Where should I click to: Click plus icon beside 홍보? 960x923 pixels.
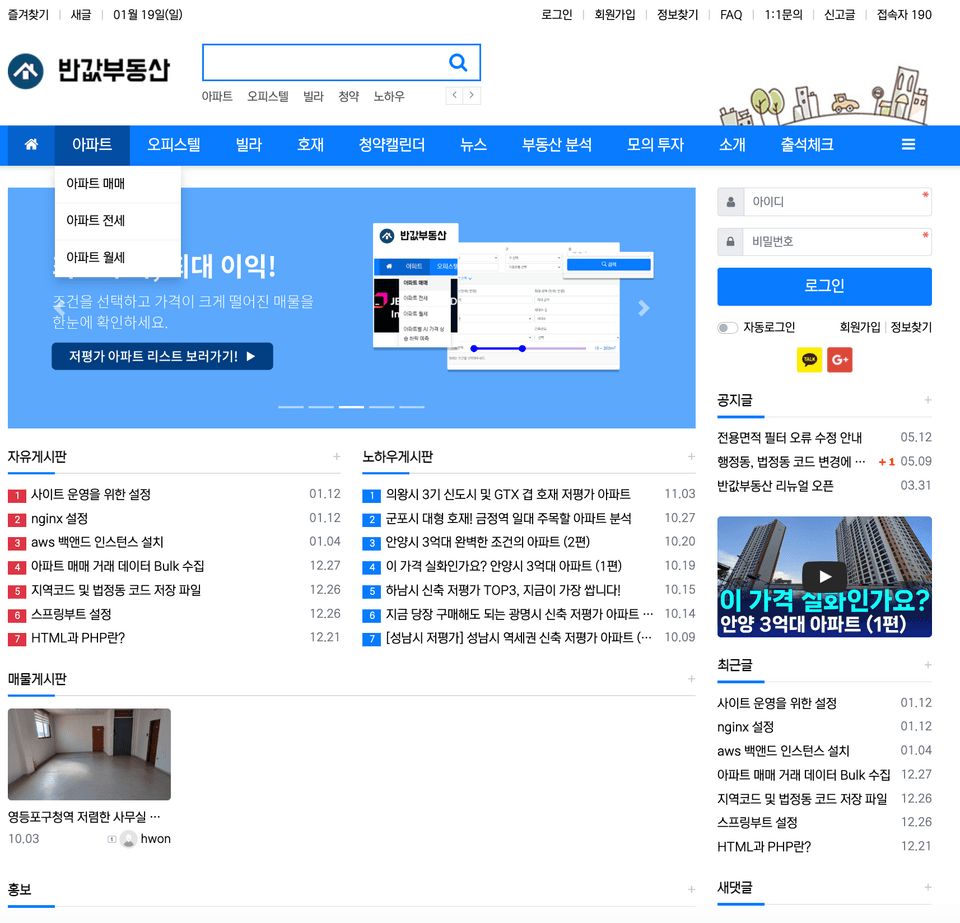tap(691, 889)
